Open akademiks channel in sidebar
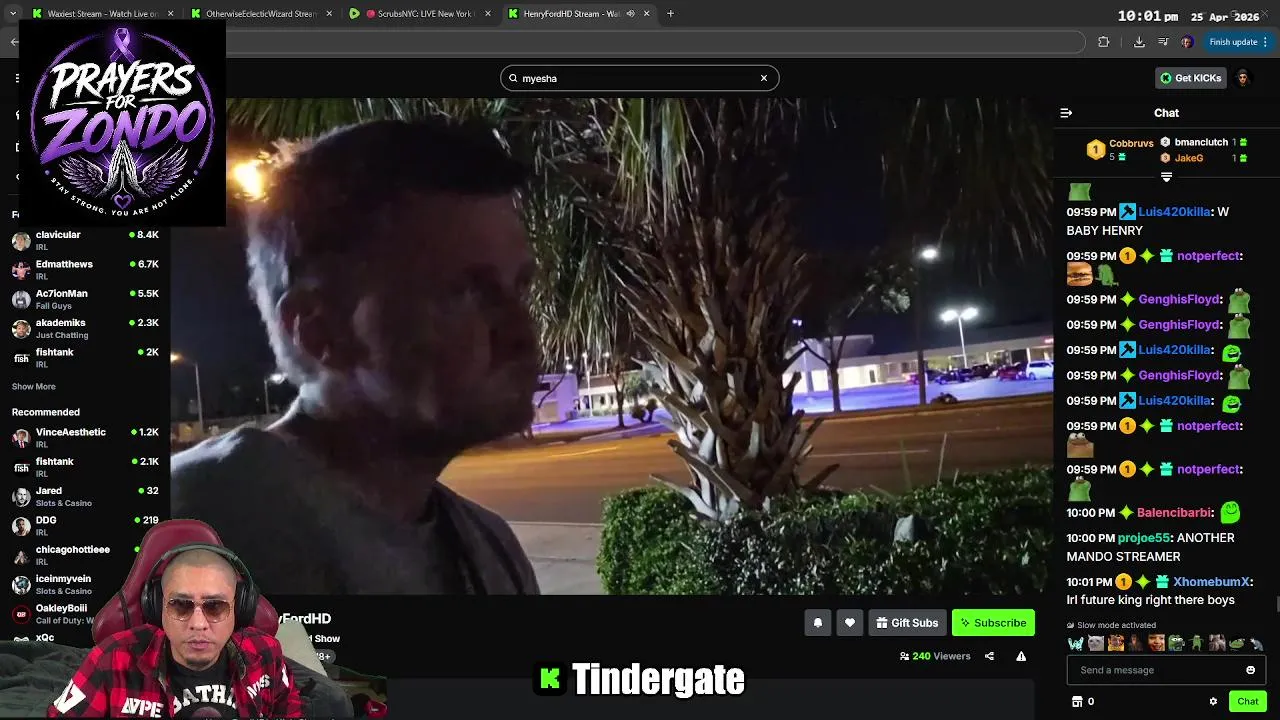 85,328
